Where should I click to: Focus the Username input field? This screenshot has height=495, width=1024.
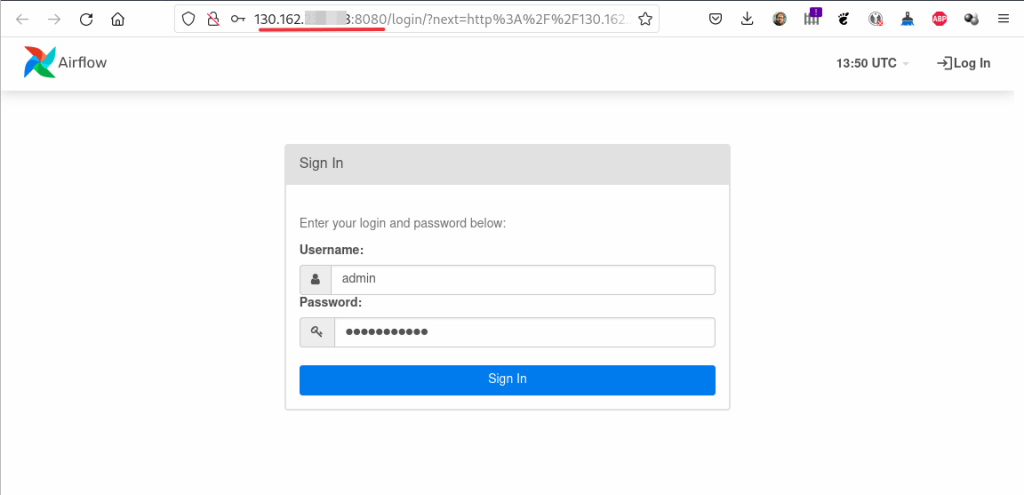click(522, 280)
